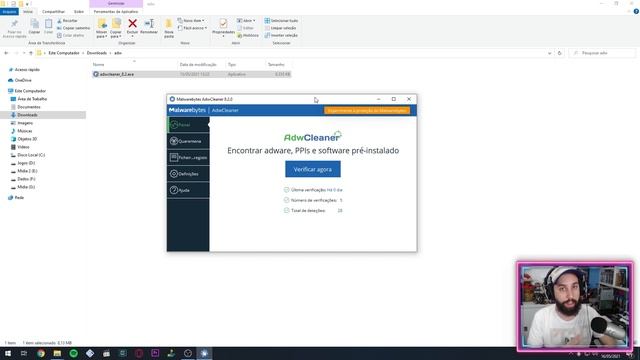640x360 pixels.
Task: Select Músicas in navigation pane
Action: 24,131
